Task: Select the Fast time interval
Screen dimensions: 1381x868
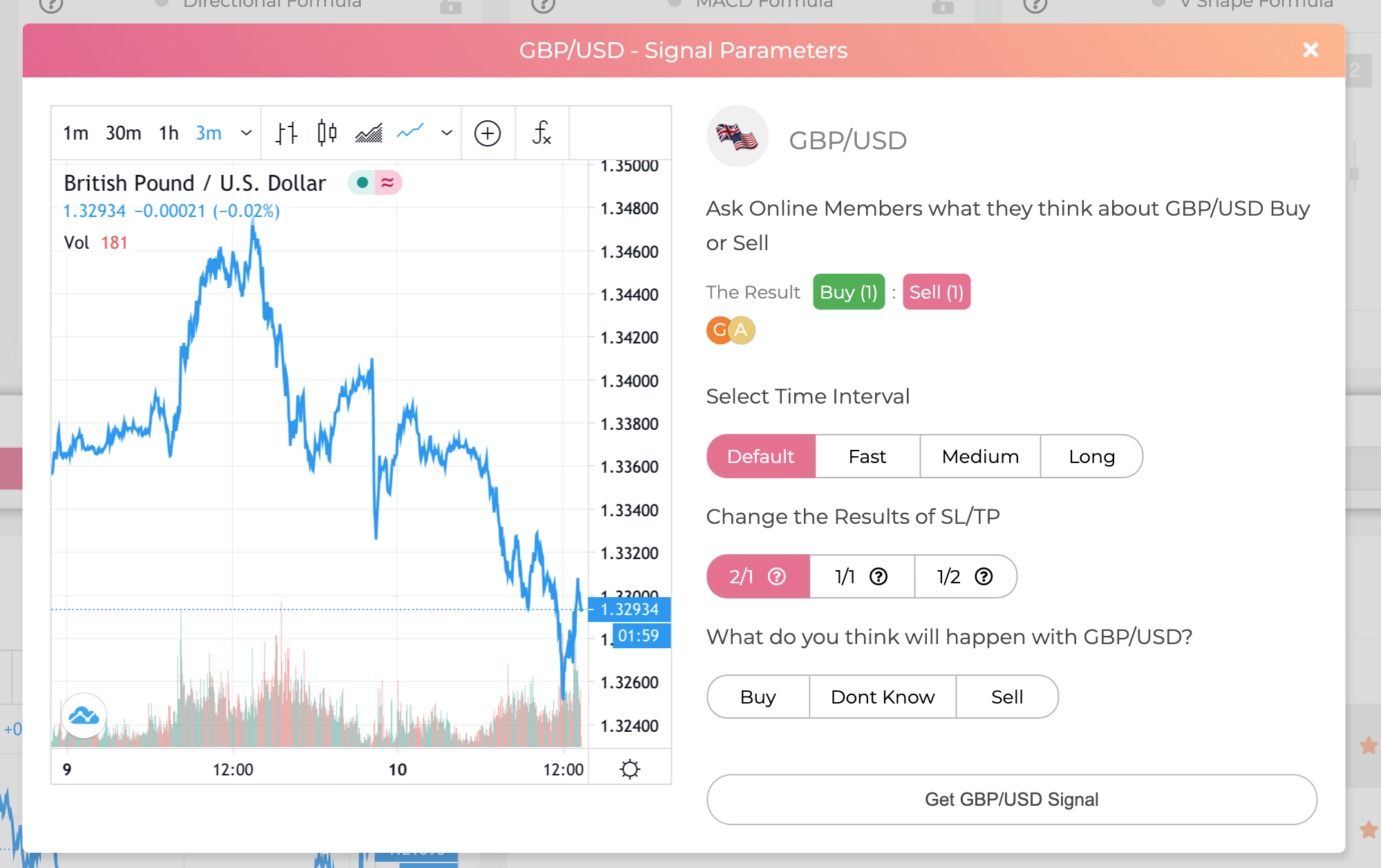Action: [x=867, y=456]
